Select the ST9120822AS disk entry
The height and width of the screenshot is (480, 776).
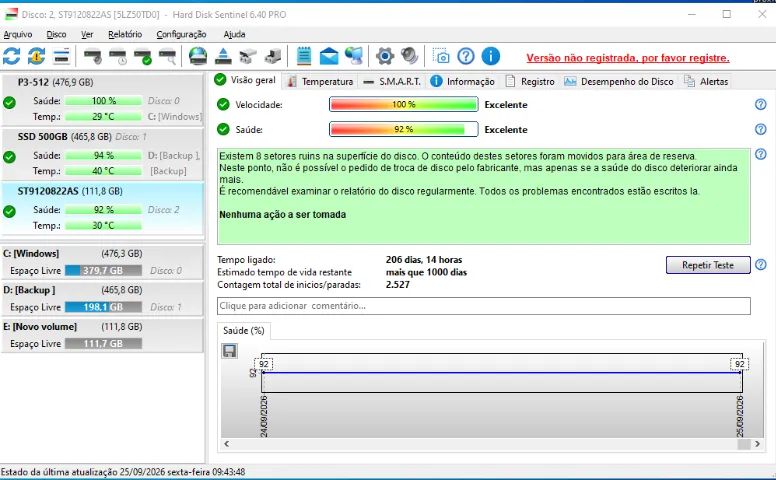pyautogui.click(x=102, y=208)
